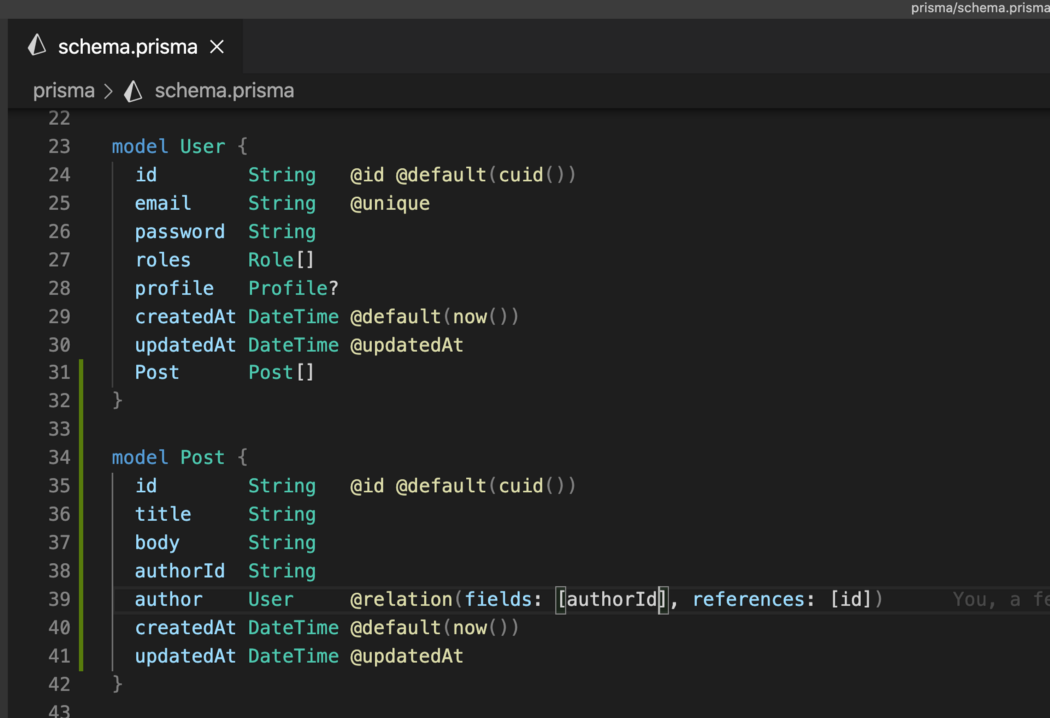
Task: Click the Prisma icon in the breadcrumb
Action: click(133, 91)
